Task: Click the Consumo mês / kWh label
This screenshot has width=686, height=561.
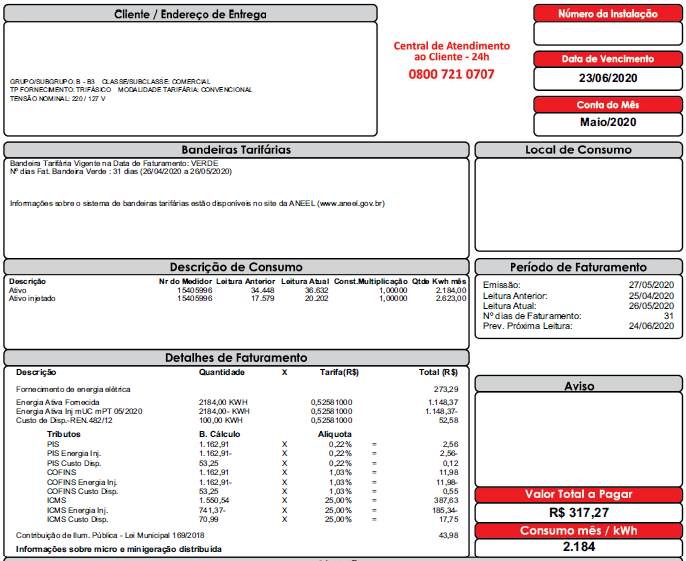Action: [x=578, y=531]
